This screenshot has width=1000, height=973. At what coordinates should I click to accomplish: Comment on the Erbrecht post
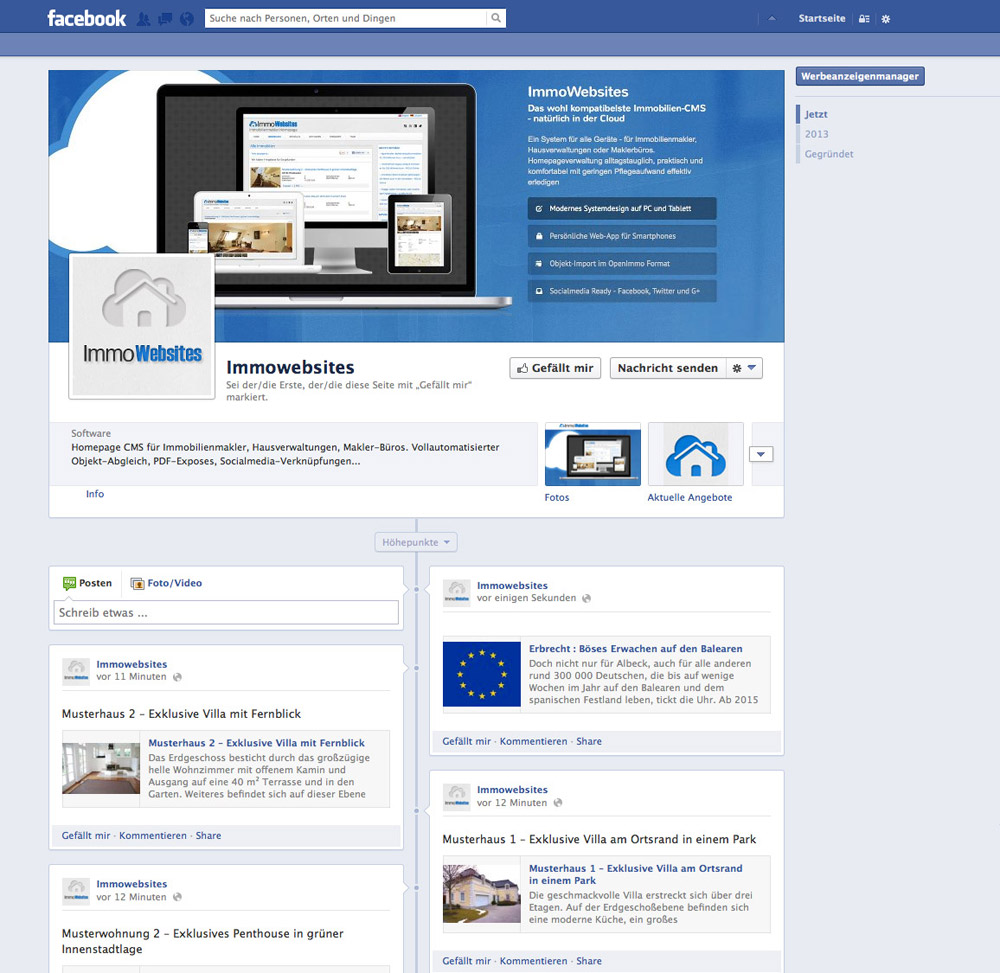click(533, 741)
